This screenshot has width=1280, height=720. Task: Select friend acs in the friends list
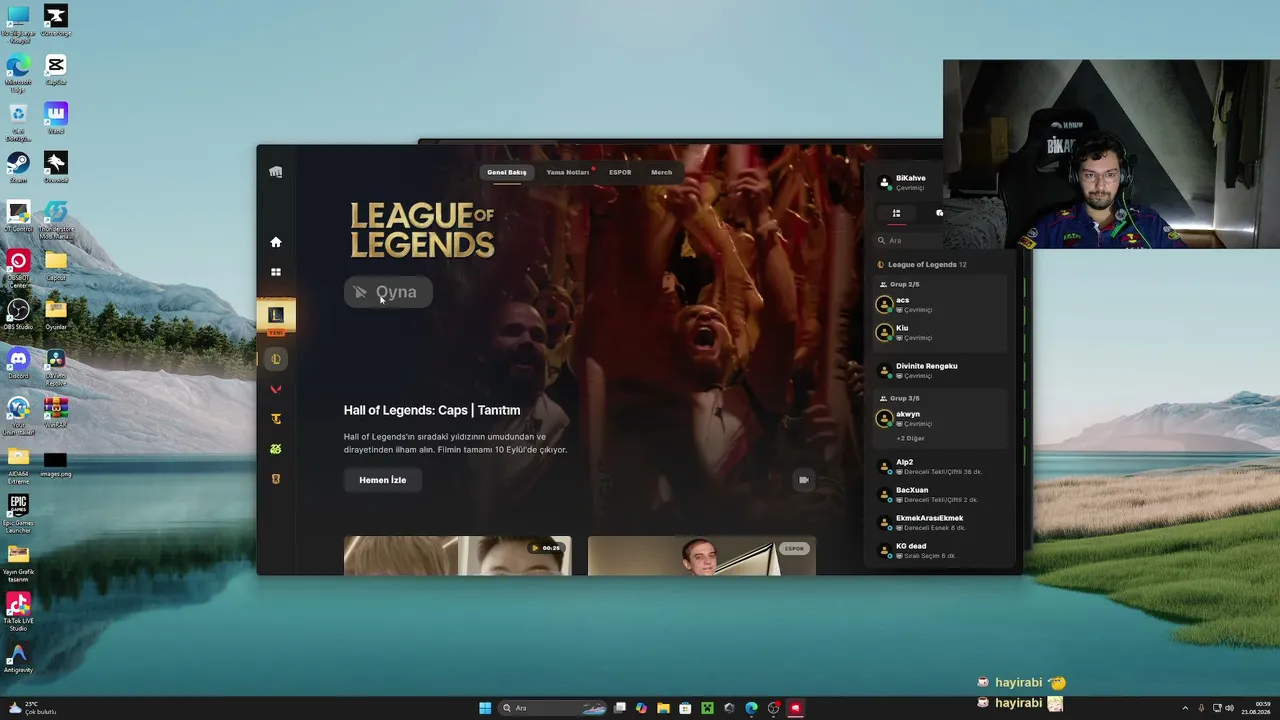pos(940,304)
